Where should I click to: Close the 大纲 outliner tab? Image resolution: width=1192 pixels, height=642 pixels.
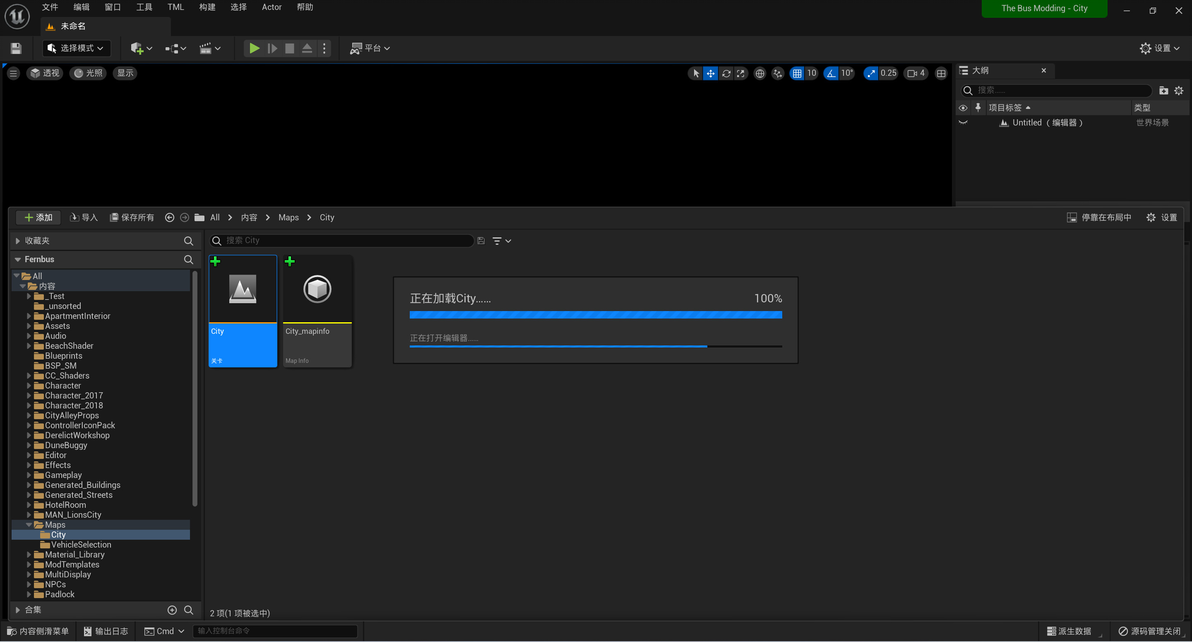(x=1044, y=71)
